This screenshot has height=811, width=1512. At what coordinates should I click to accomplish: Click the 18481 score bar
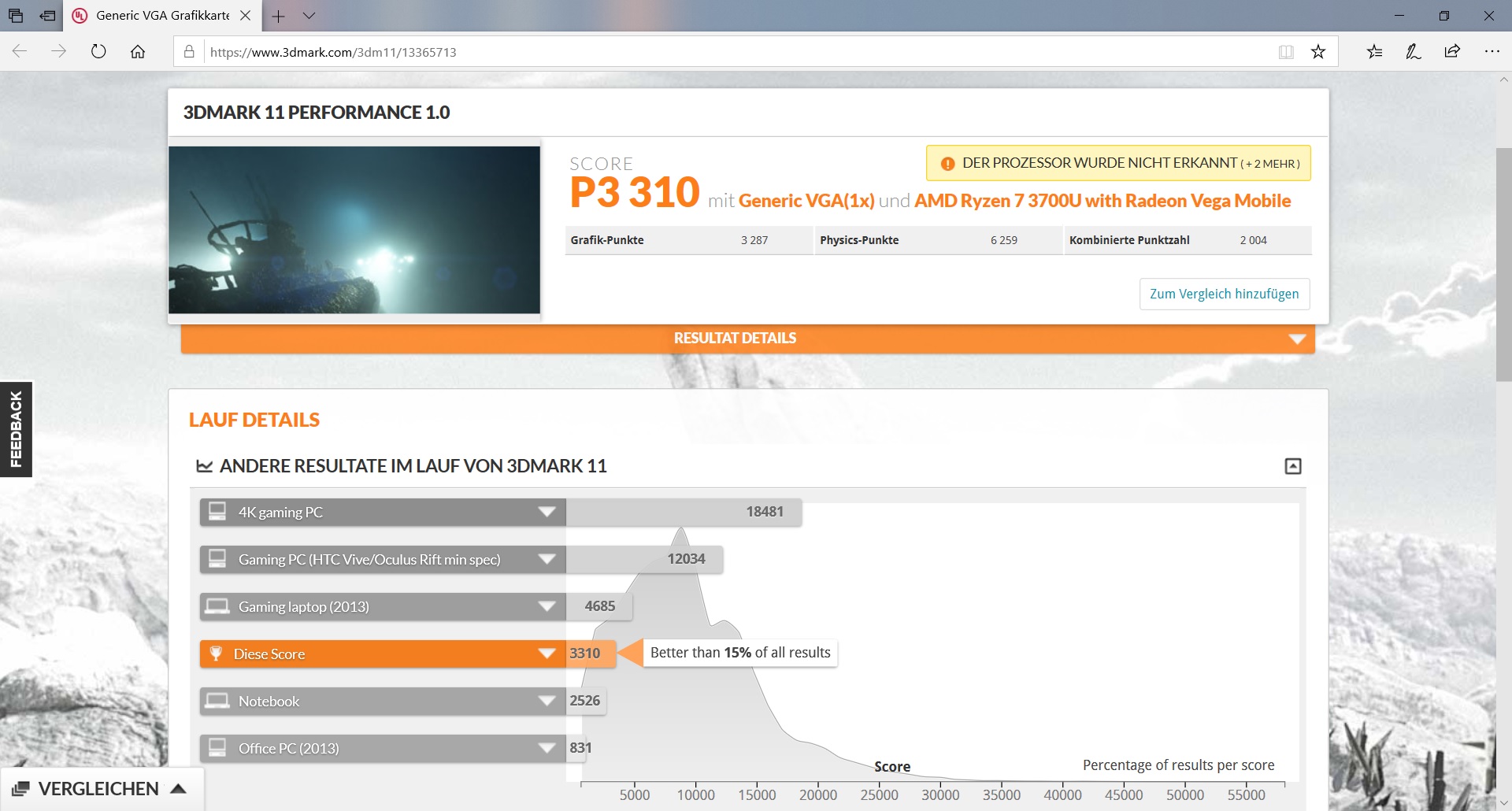(x=684, y=512)
